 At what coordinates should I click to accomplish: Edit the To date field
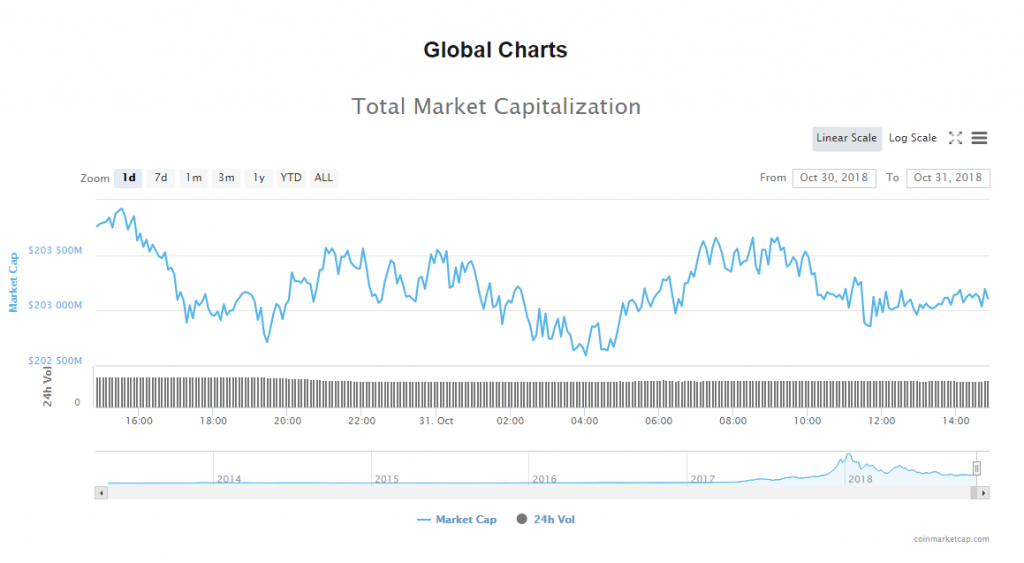pos(948,178)
